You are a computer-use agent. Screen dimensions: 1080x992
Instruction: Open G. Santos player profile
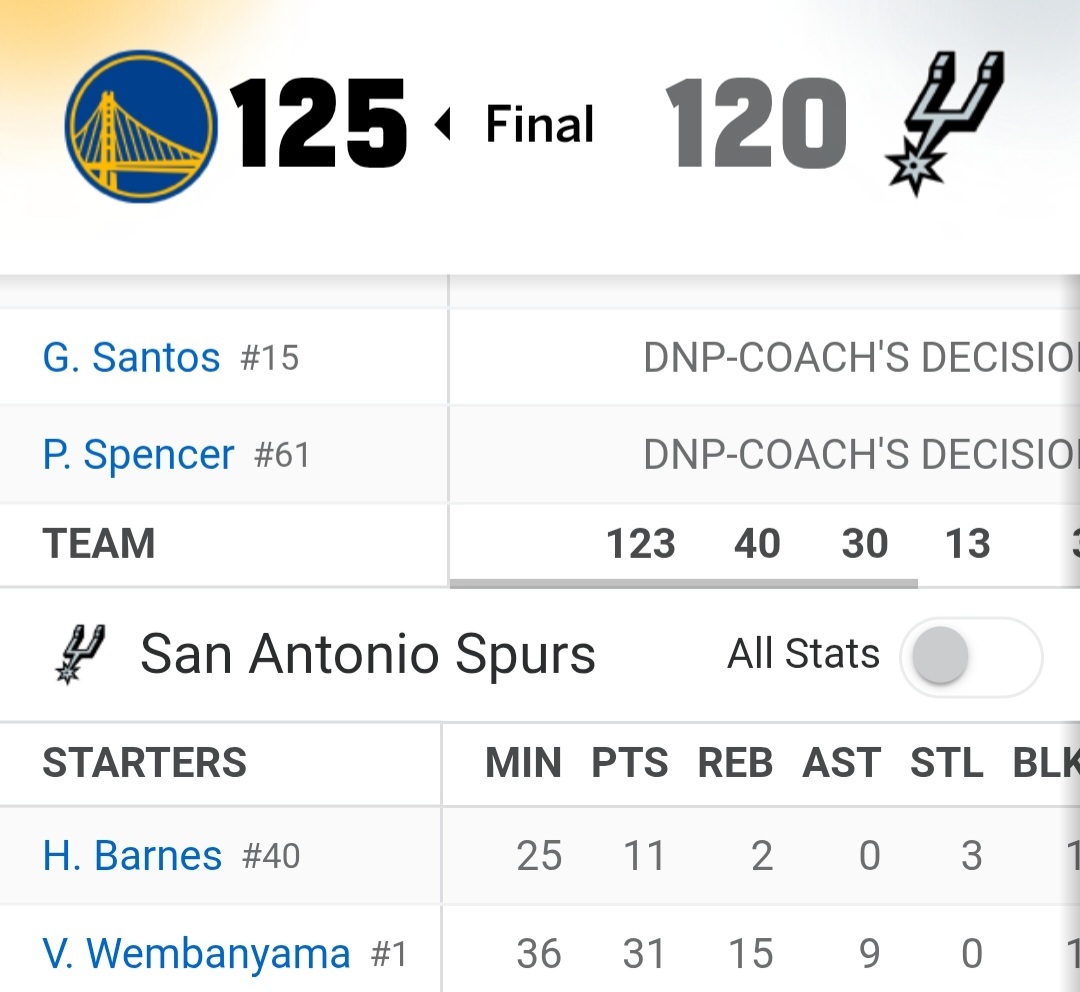[x=131, y=357]
